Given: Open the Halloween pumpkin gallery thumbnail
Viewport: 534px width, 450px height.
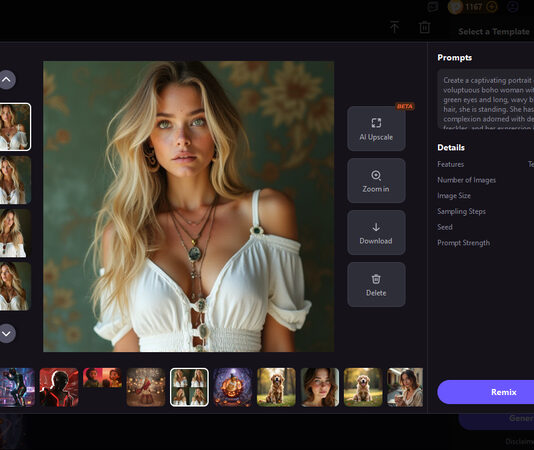Looking at the screenshot, I should tap(233, 387).
